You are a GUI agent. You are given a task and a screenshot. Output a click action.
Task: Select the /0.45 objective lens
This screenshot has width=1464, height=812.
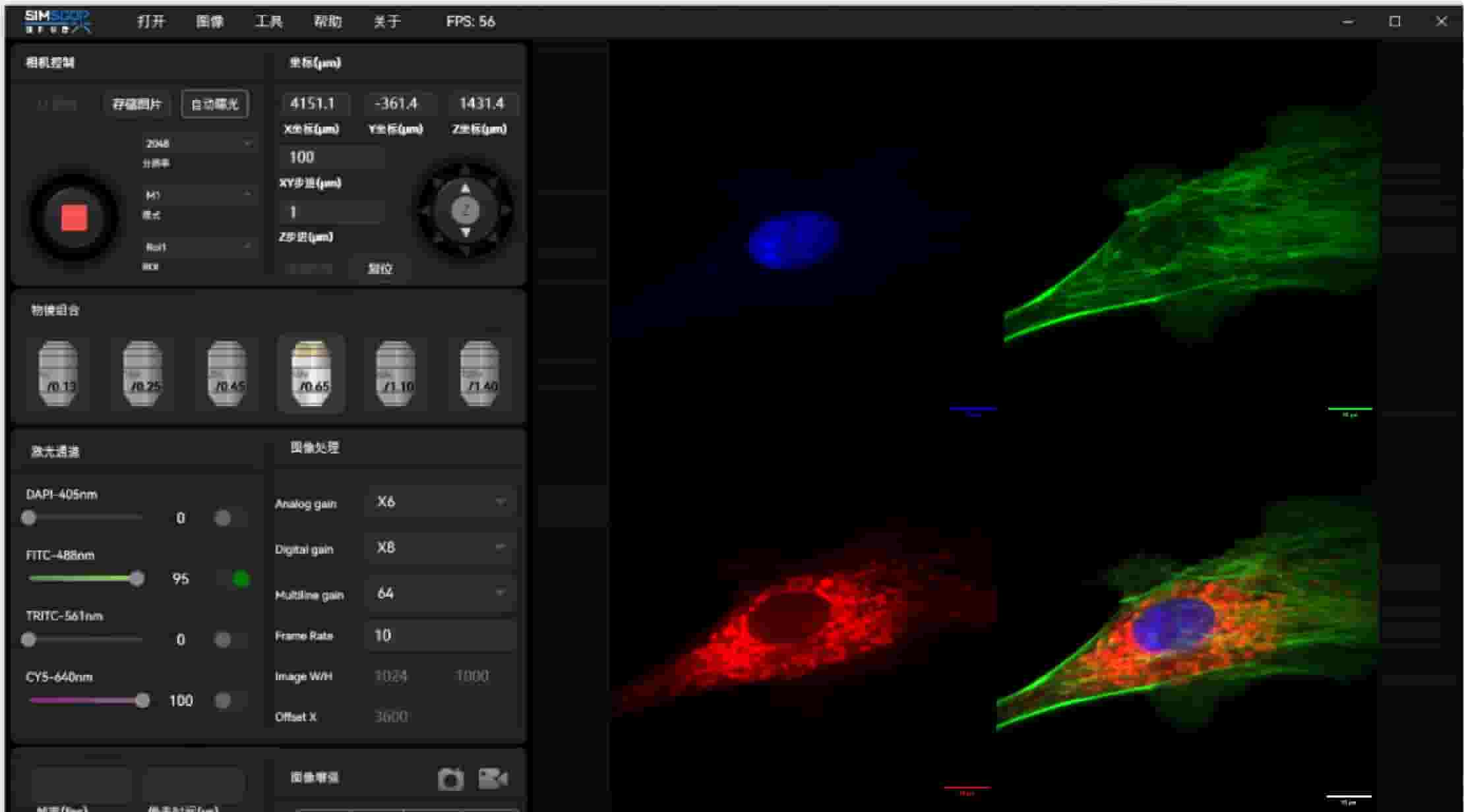tap(227, 374)
